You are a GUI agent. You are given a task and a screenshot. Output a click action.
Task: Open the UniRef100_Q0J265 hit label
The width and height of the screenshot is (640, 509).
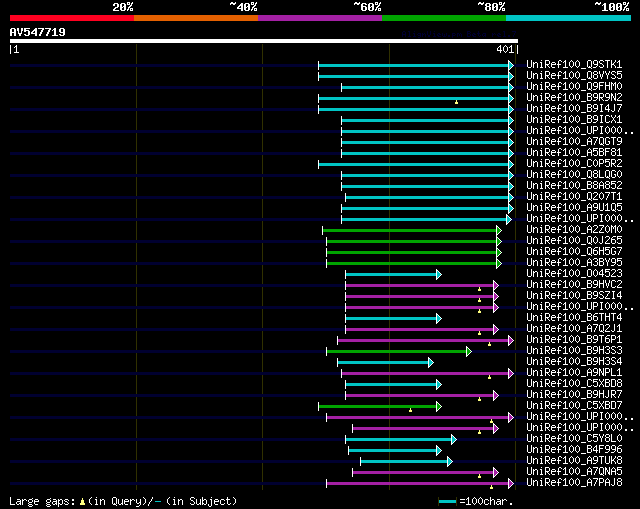click(574, 241)
